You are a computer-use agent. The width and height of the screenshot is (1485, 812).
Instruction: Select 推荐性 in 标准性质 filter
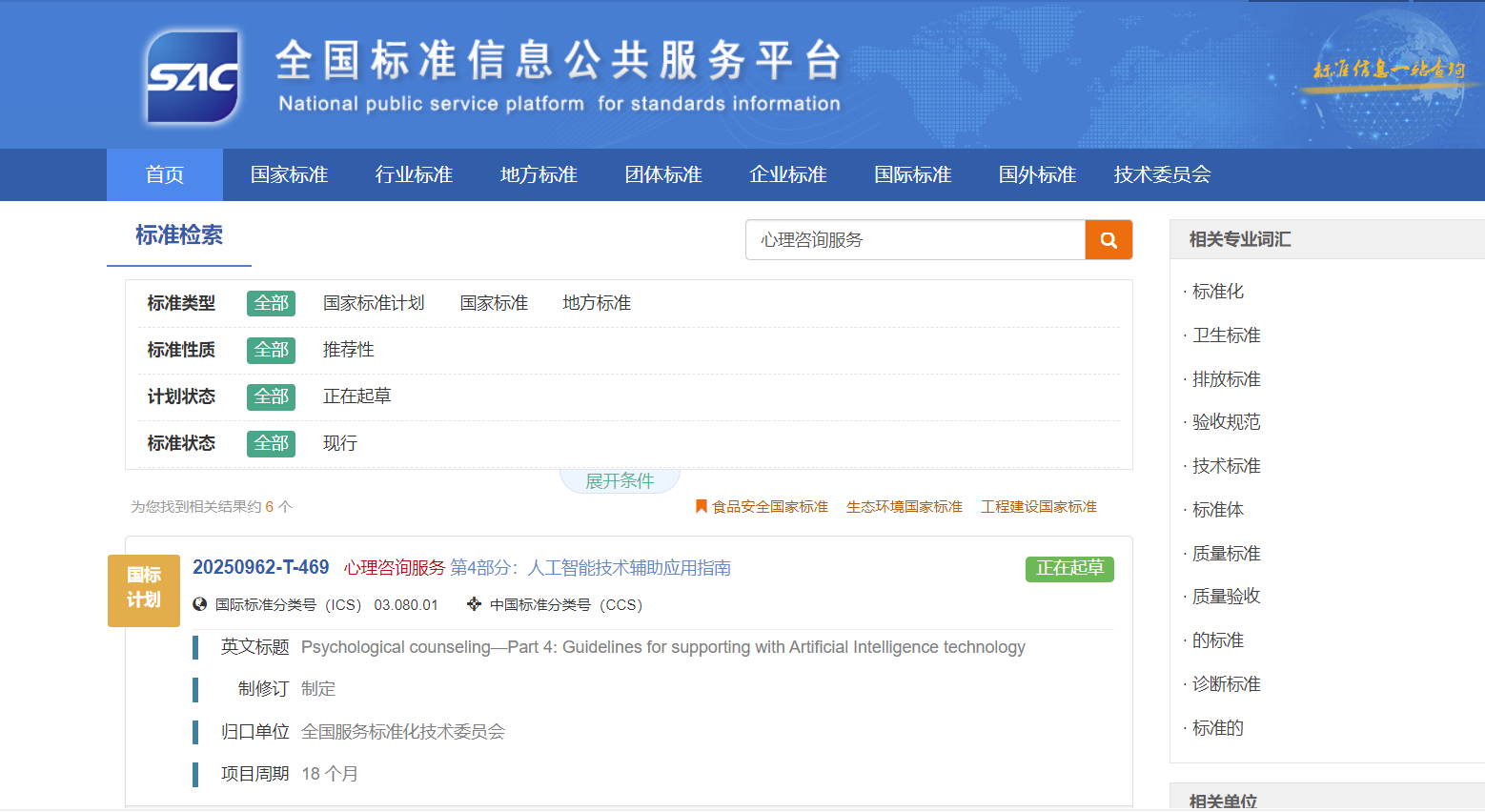point(348,350)
